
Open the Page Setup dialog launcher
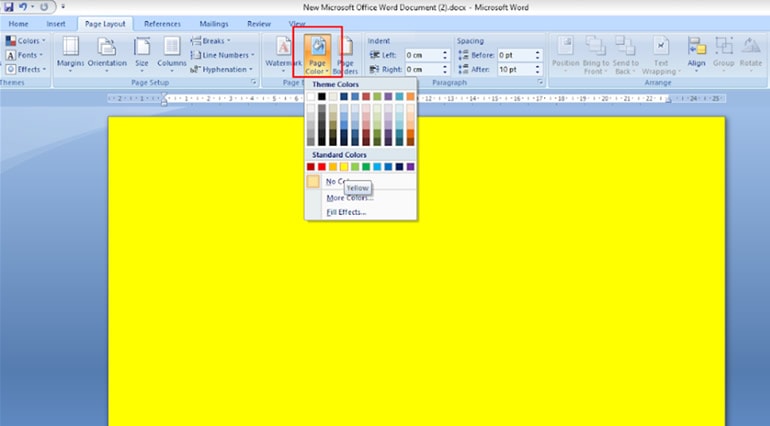pos(254,83)
